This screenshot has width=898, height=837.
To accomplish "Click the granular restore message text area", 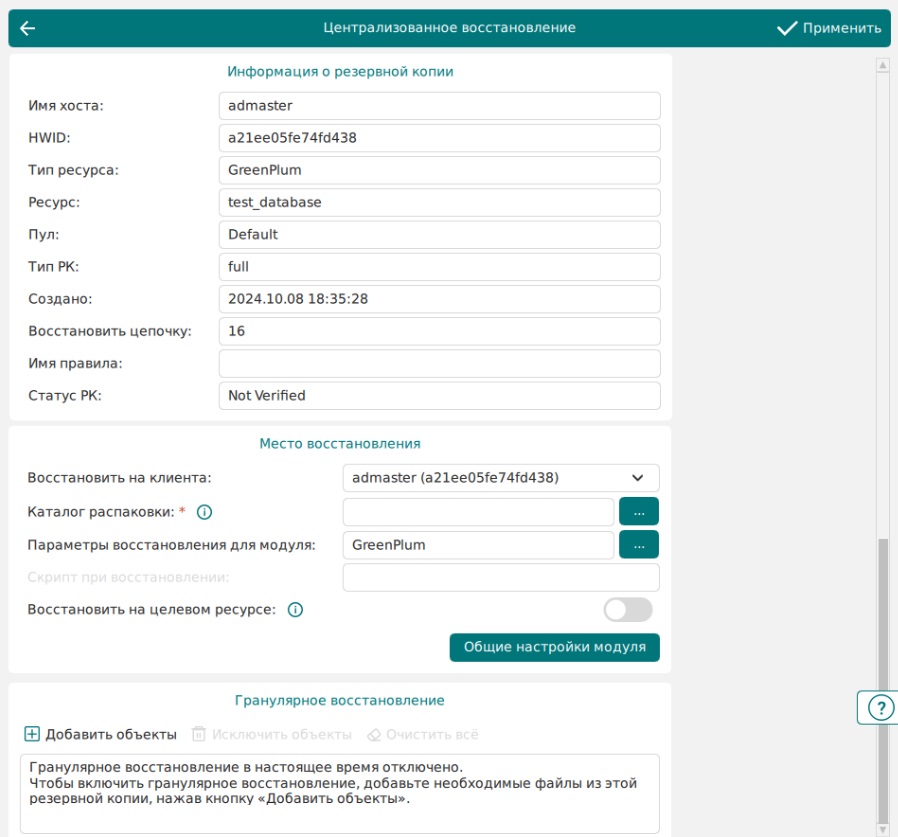I will [339, 793].
